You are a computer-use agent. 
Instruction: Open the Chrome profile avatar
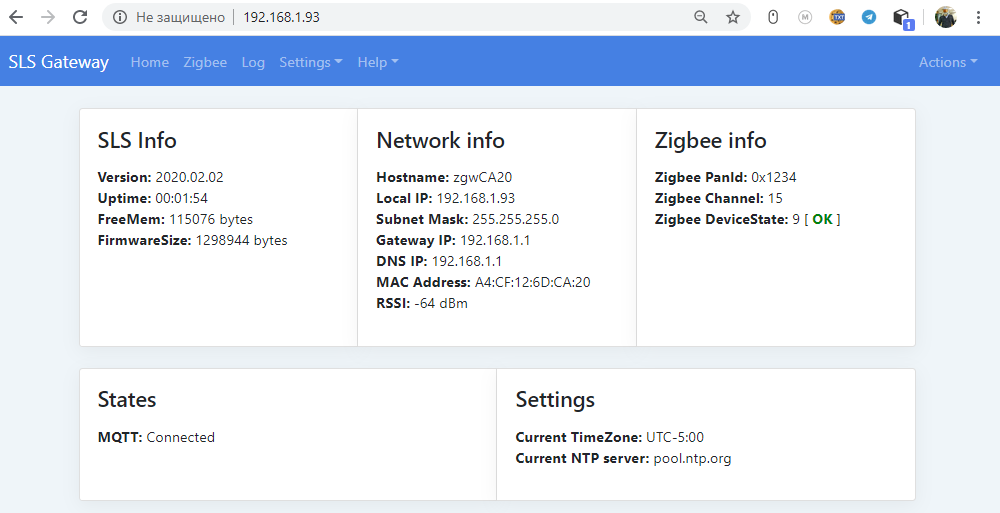pos(945,17)
